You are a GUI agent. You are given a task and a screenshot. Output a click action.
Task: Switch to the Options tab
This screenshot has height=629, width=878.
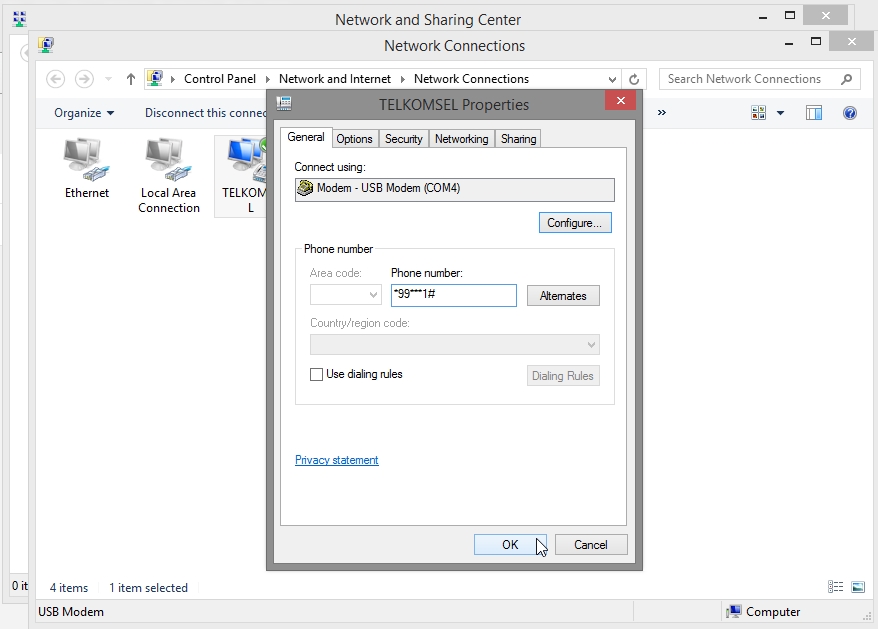coord(354,139)
